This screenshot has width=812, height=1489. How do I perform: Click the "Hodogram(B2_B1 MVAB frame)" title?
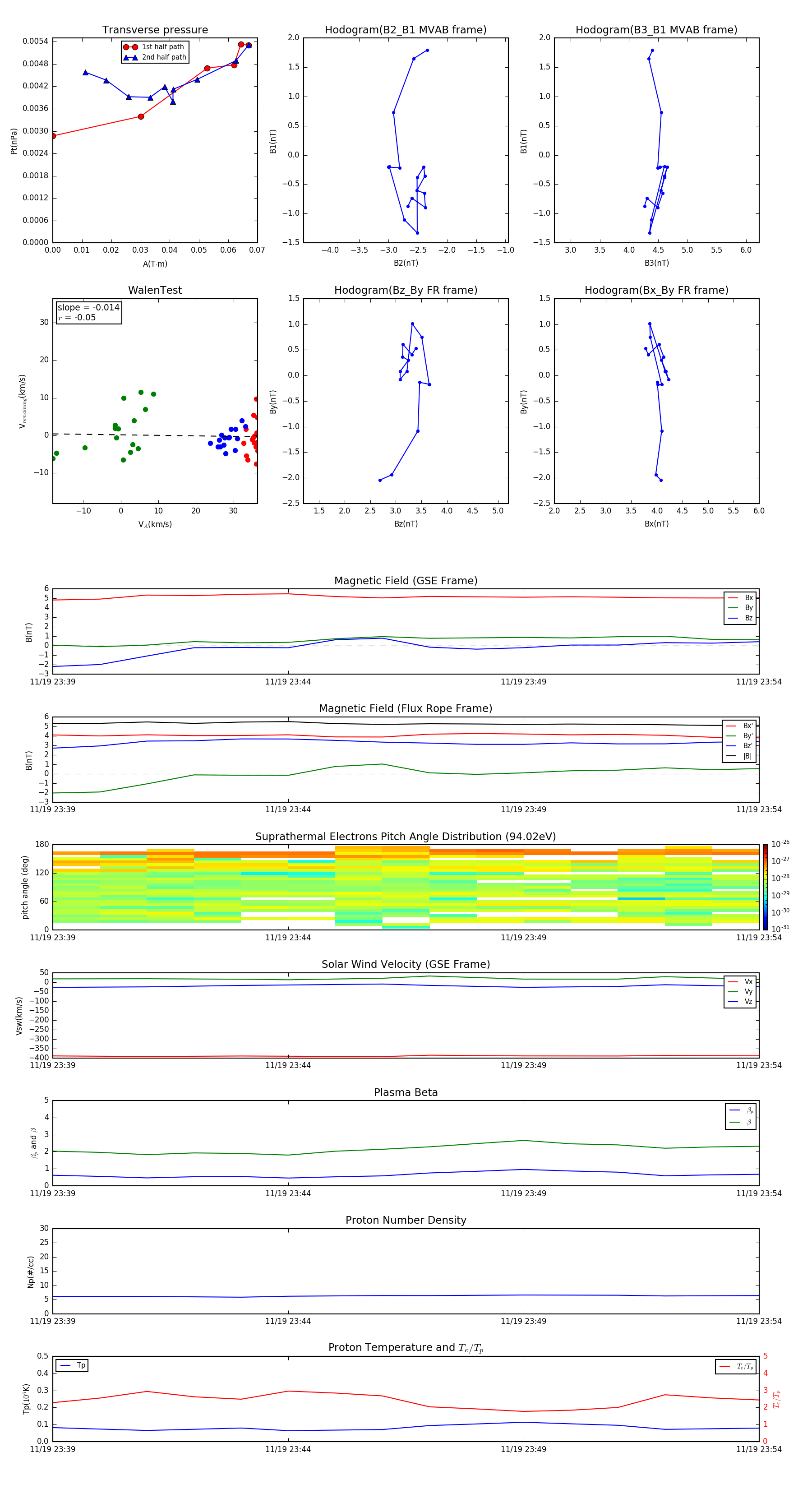(x=406, y=30)
